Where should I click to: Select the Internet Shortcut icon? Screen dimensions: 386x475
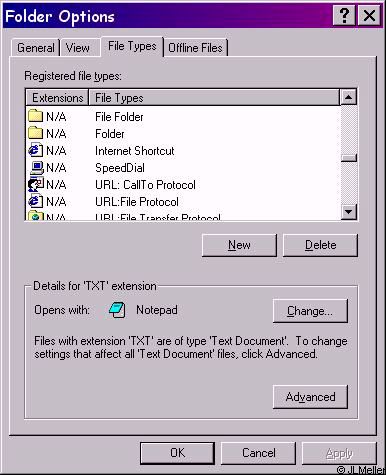tap(35, 150)
